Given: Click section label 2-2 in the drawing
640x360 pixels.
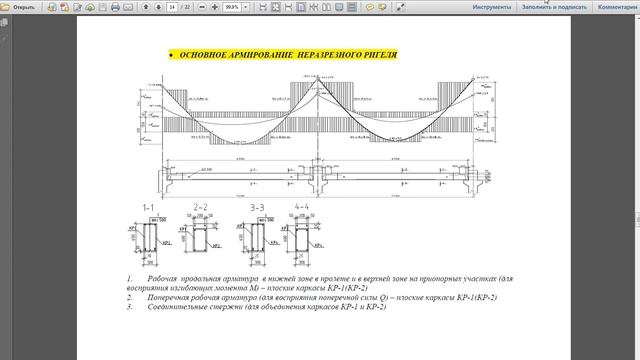Looking at the screenshot, I should pyautogui.click(x=200, y=208).
